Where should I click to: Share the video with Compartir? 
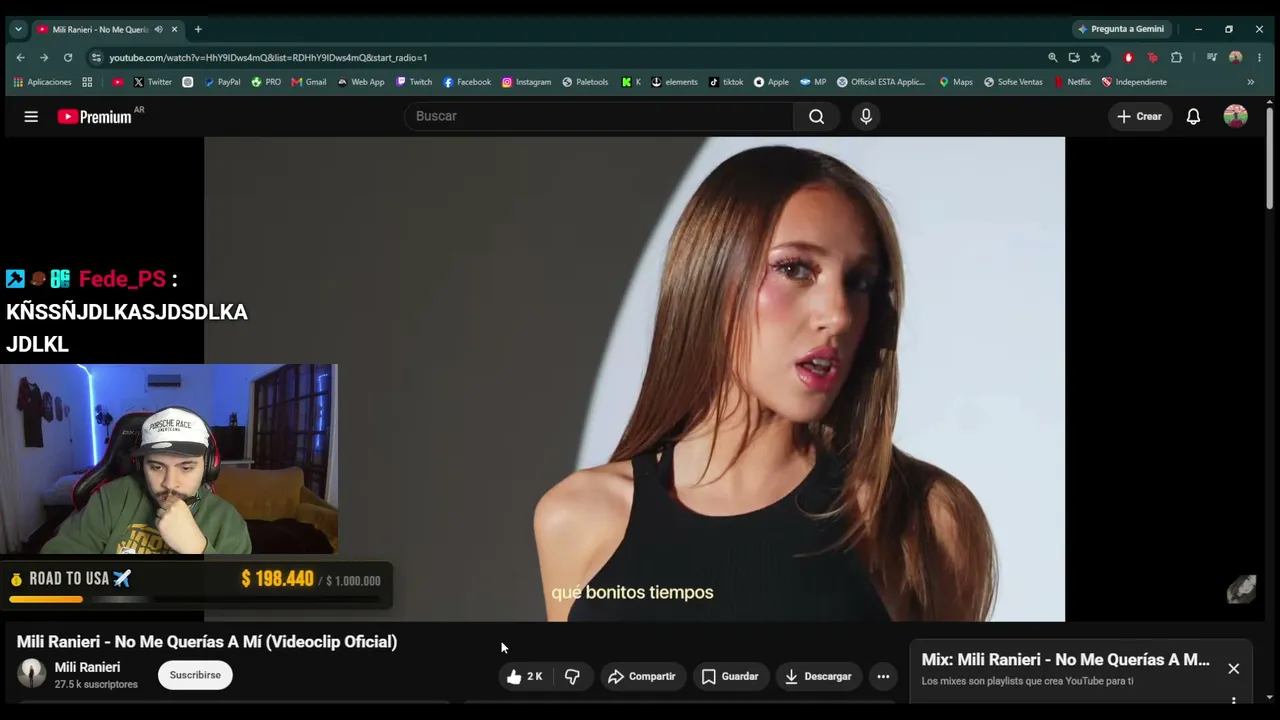click(x=641, y=677)
